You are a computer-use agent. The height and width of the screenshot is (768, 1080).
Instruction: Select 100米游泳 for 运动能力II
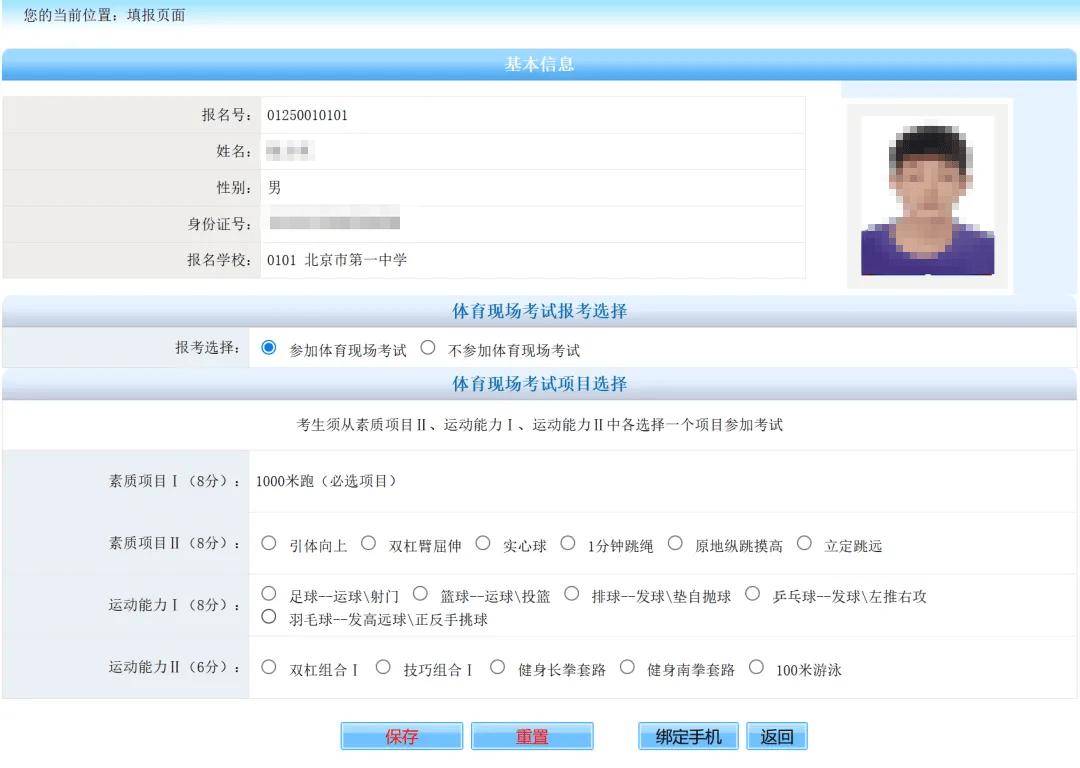758,666
